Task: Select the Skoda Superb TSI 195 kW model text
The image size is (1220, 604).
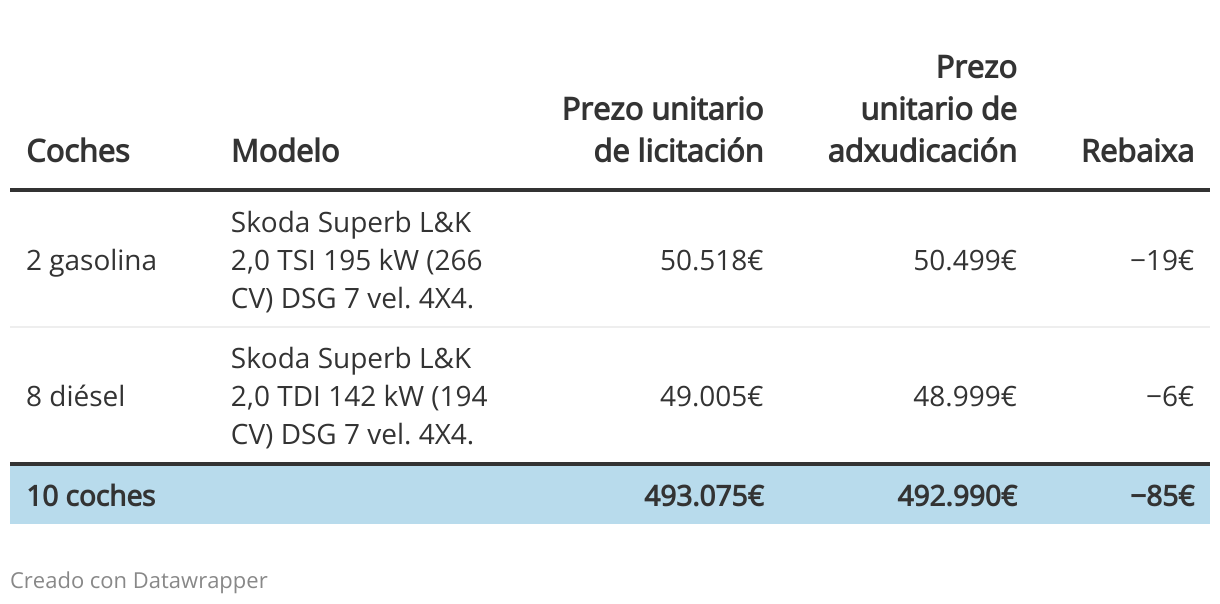Action: click(357, 259)
